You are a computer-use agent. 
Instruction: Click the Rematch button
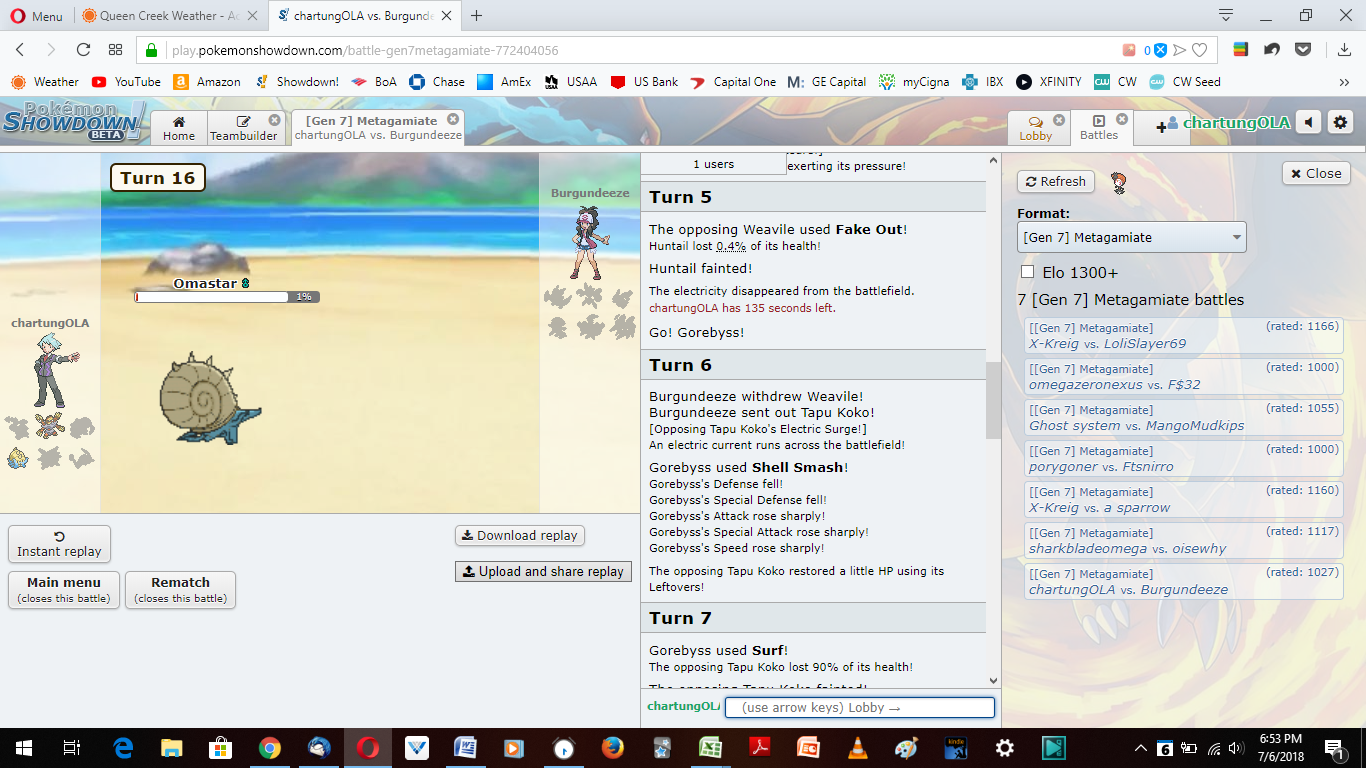coord(180,590)
